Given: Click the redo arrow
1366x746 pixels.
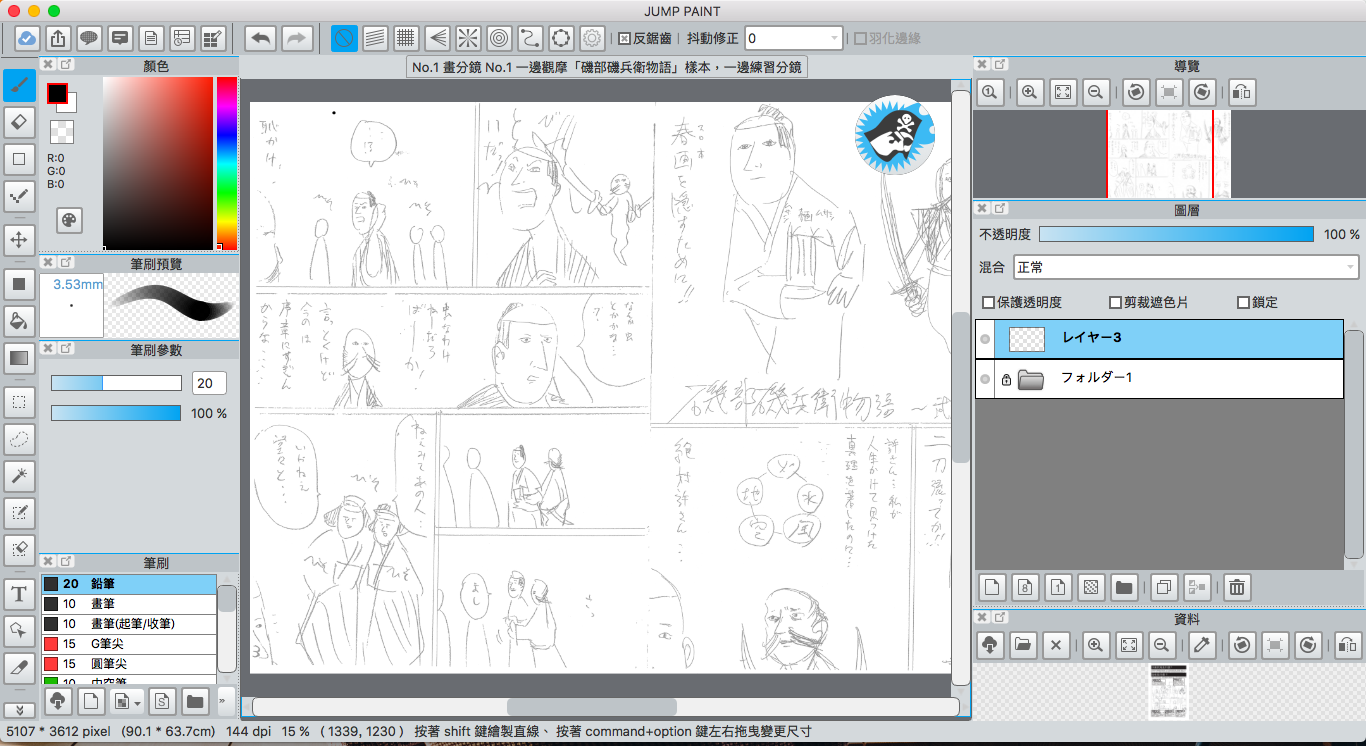Looking at the screenshot, I should click(x=297, y=39).
